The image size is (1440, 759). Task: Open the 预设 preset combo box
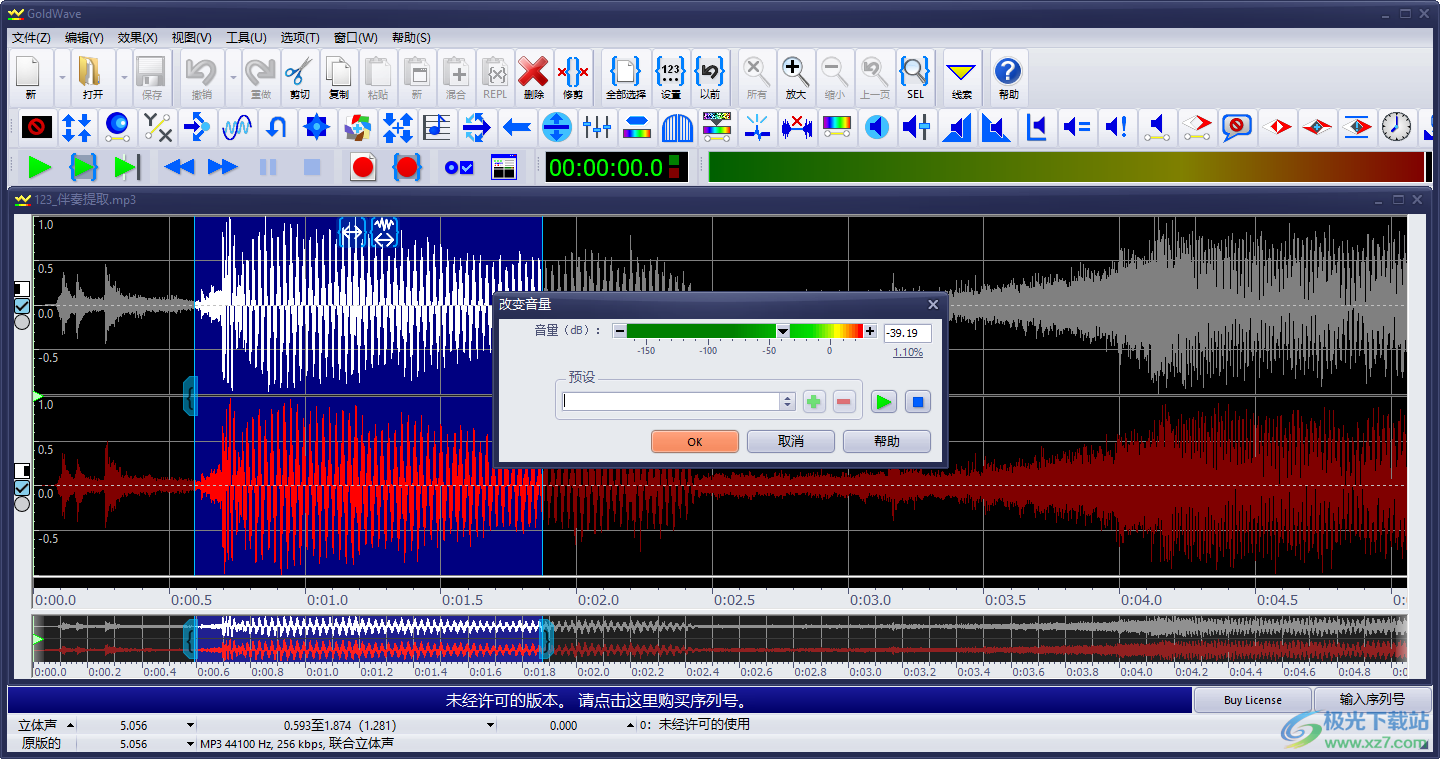point(679,401)
